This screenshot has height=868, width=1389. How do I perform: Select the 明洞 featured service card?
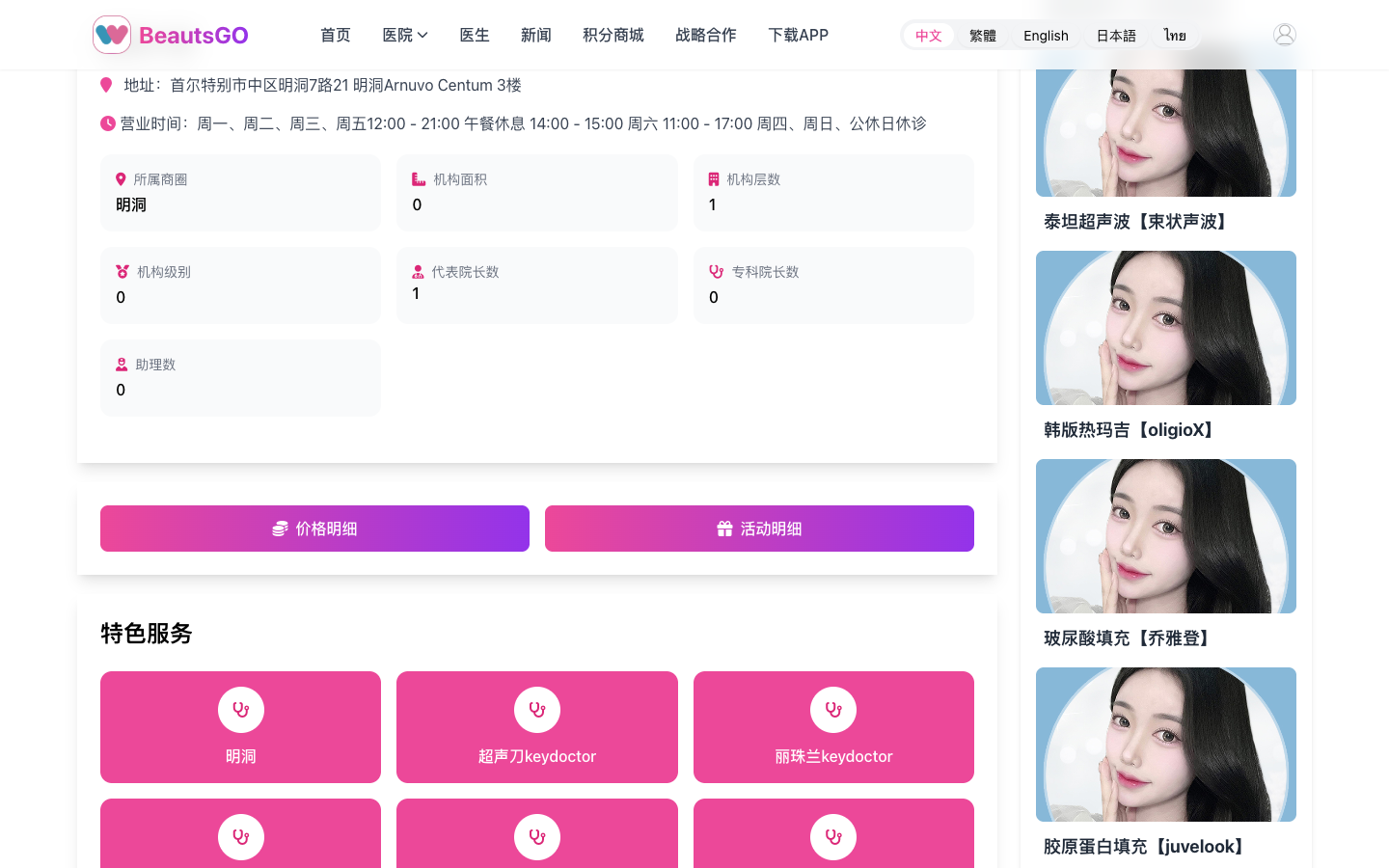point(240,727)
